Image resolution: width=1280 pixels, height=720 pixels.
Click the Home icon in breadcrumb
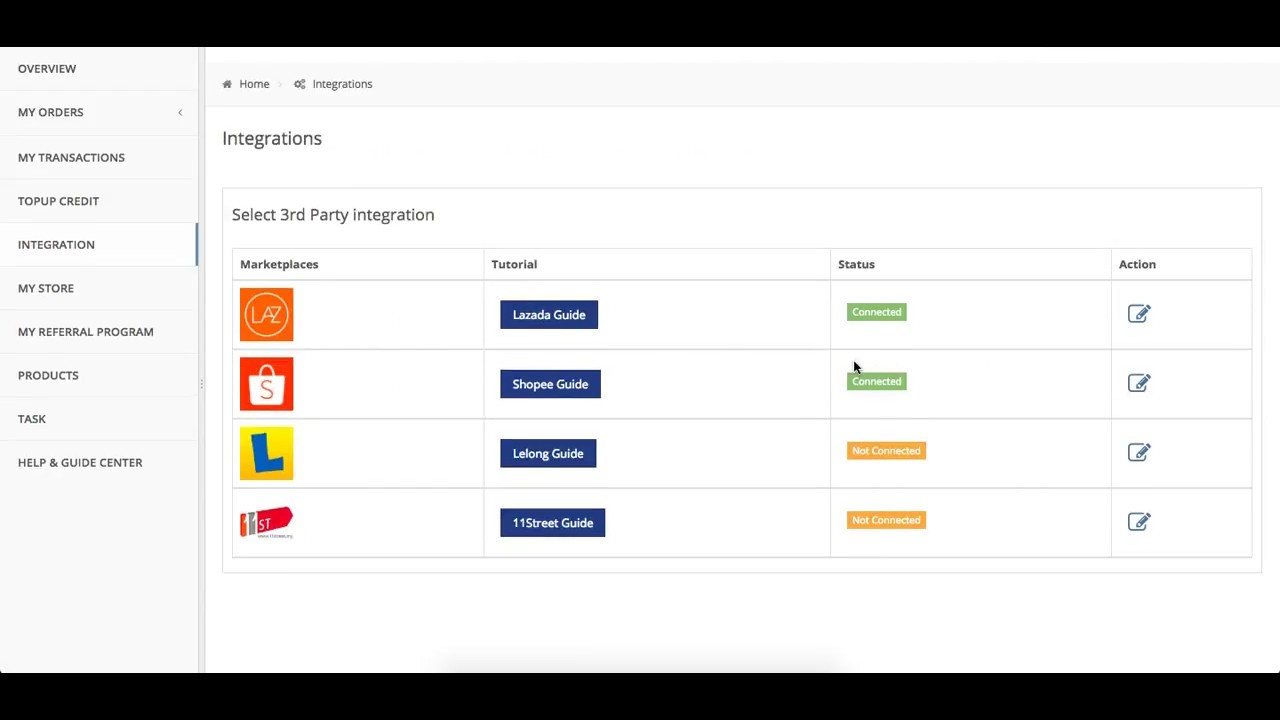coord(227,84)
